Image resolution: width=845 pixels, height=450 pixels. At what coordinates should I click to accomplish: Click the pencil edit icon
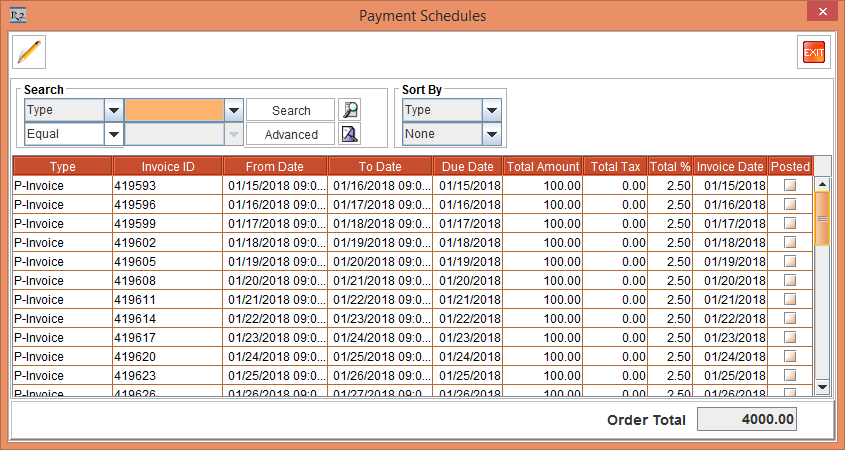31,51
